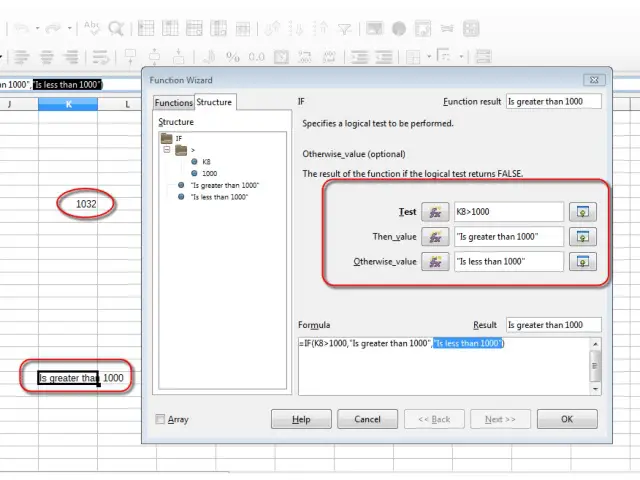
Task: Click the percent format toolbar icon
Action: (232, 57)
